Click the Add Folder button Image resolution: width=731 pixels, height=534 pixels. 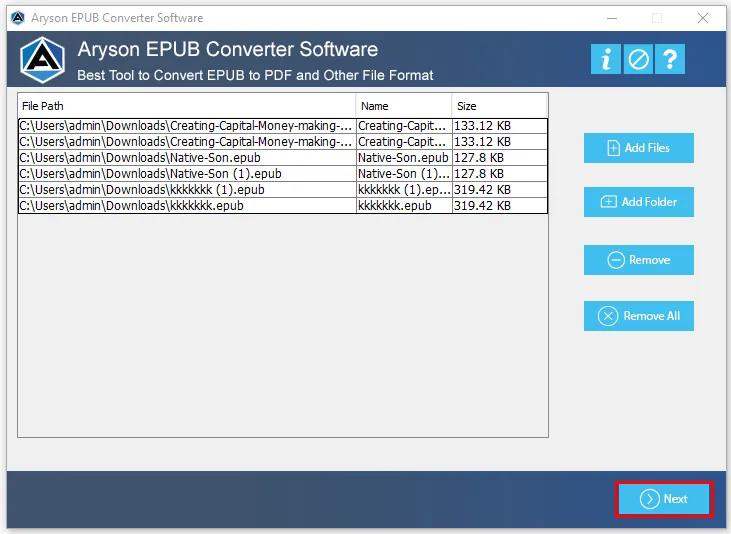click(639, 202)
